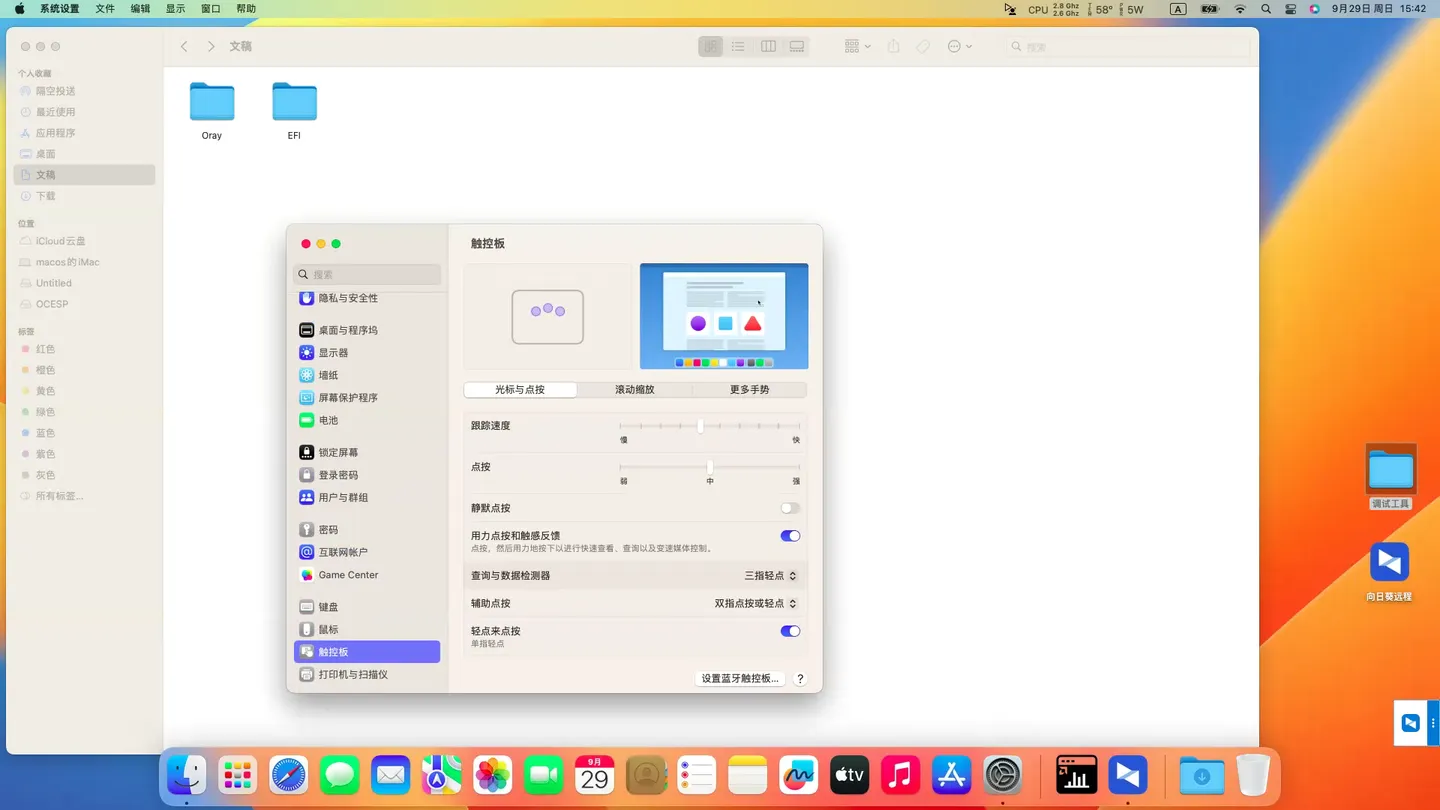
Task: Open trackpad help via the question mark button
Action: pyautogui.click(x=799, y=678)
